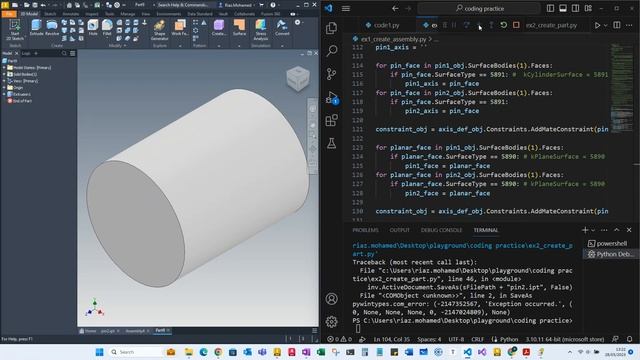Image resolution: width=640 pixels, height=360 pixels.
Task: Open Windows Start menu
Action: (99, 352)
